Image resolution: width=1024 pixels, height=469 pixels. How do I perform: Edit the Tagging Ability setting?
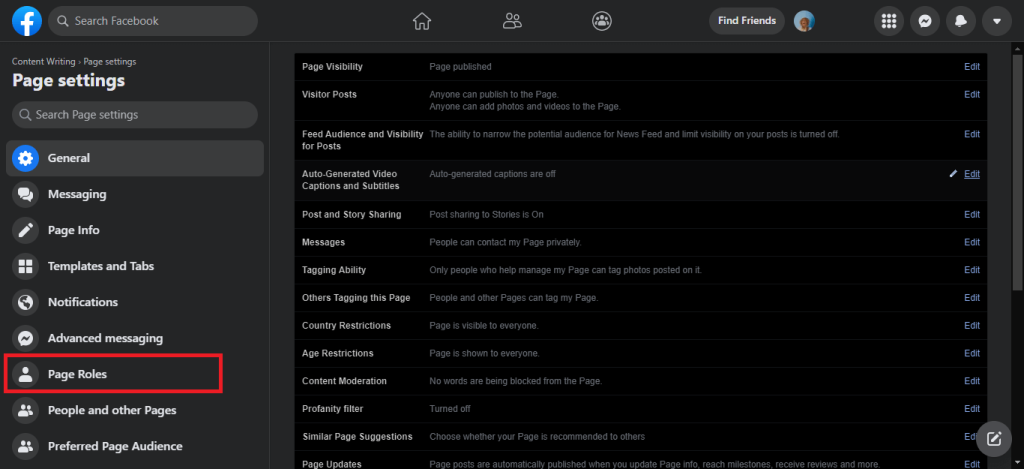click(972, 270)
